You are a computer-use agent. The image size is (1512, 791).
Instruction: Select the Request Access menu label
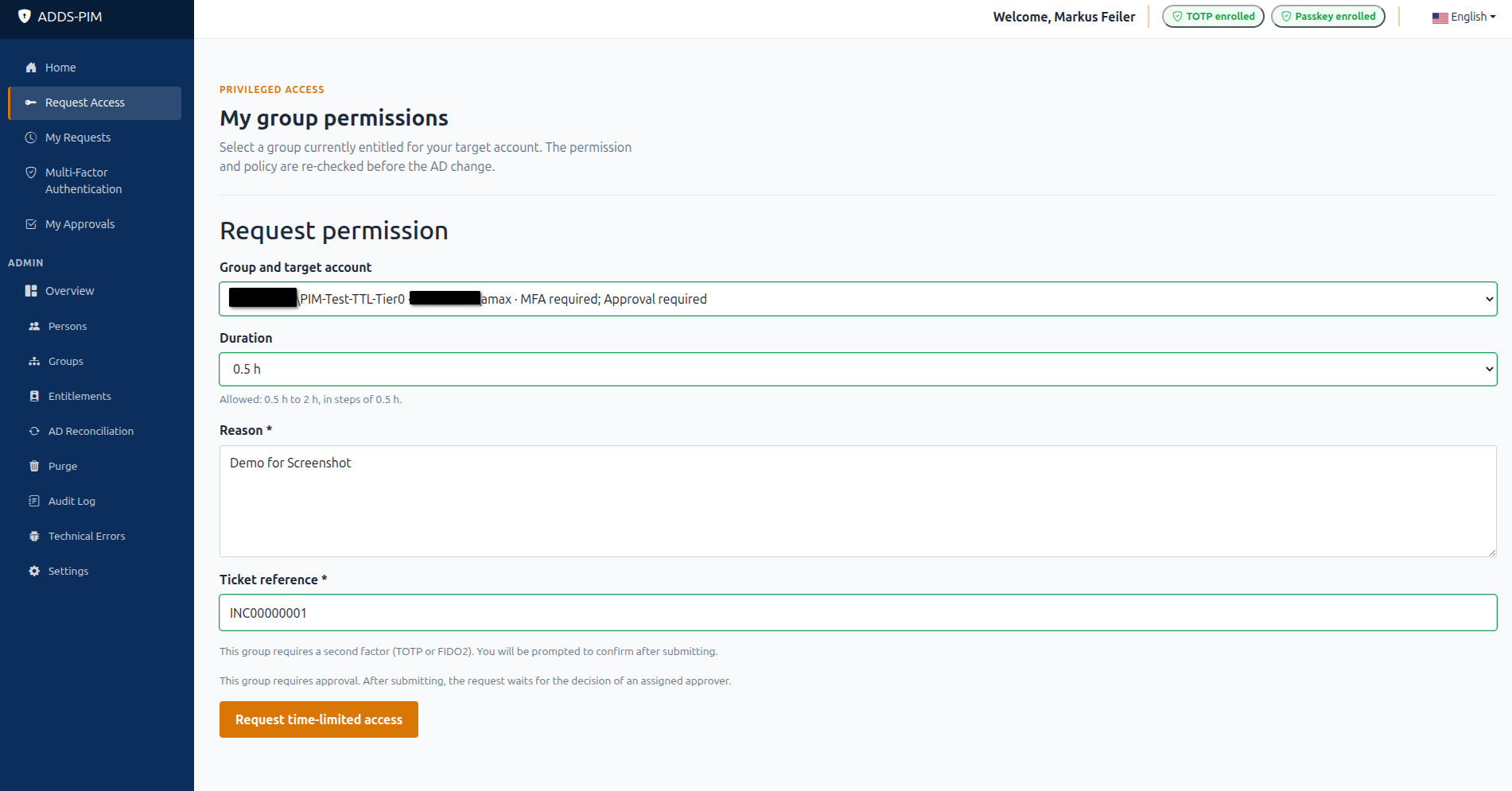pyautogui.click(x=85, y=103)
